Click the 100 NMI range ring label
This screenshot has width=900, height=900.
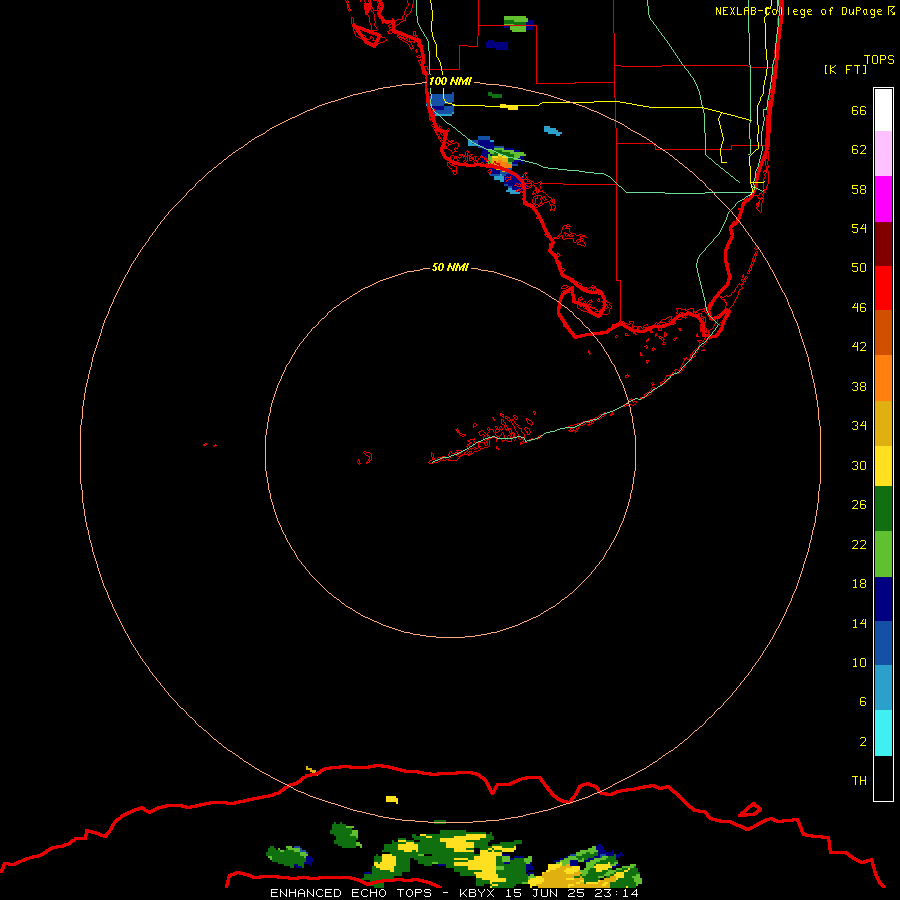click(450, 81)
